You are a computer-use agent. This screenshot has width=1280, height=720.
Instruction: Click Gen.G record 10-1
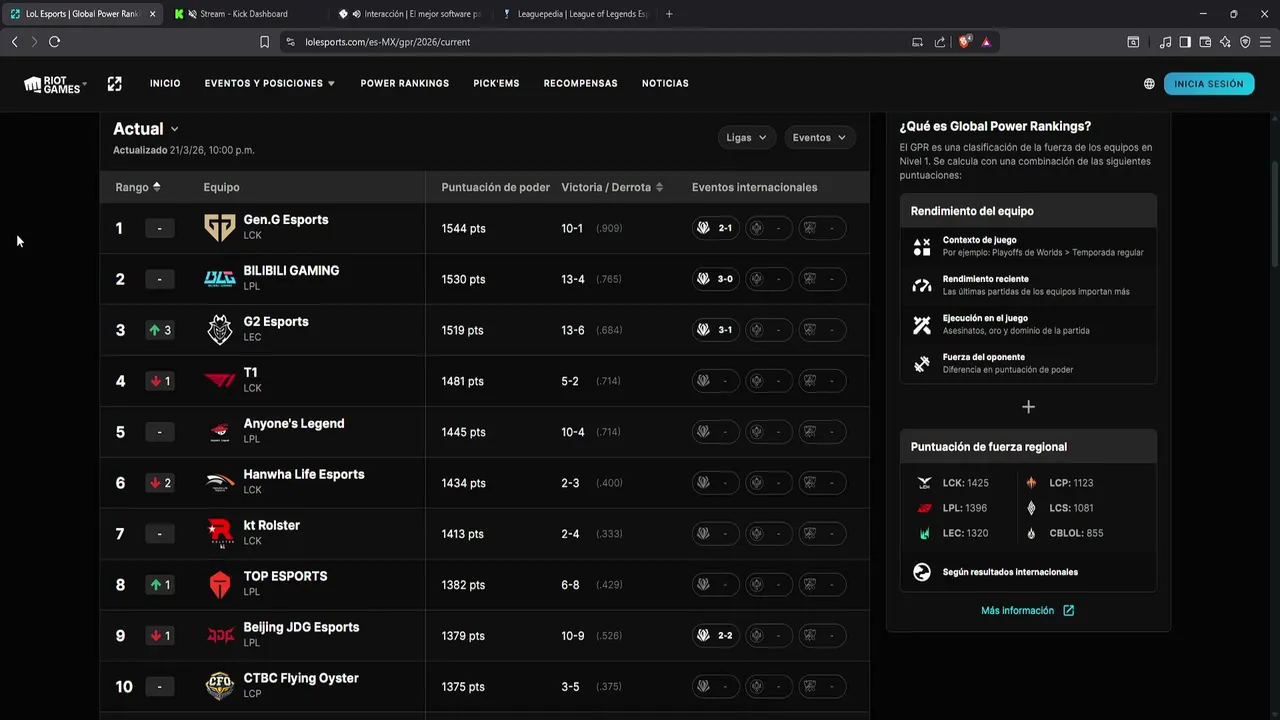click(x=572, y=228)
